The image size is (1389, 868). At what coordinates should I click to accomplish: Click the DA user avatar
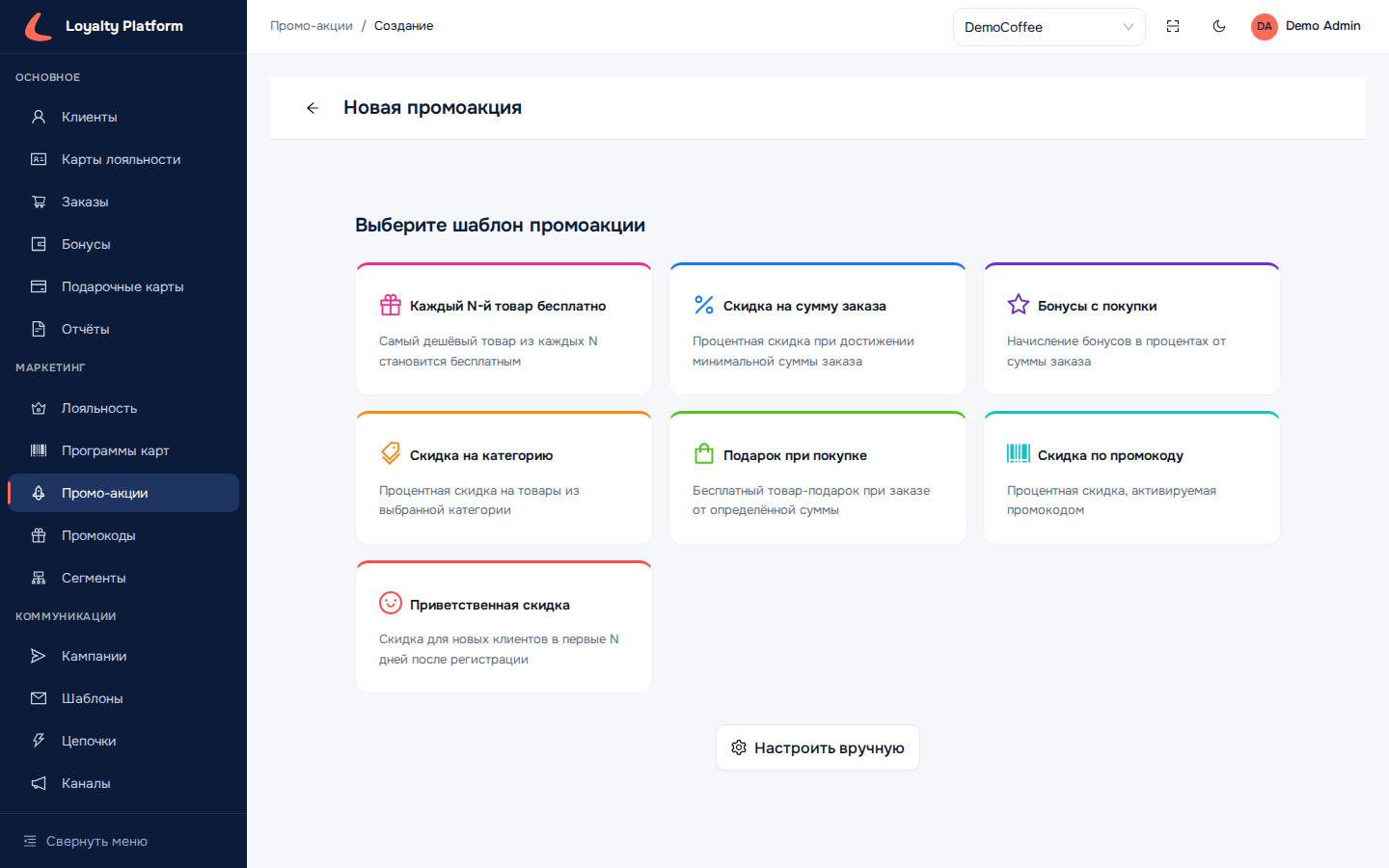coord(1264,27)
